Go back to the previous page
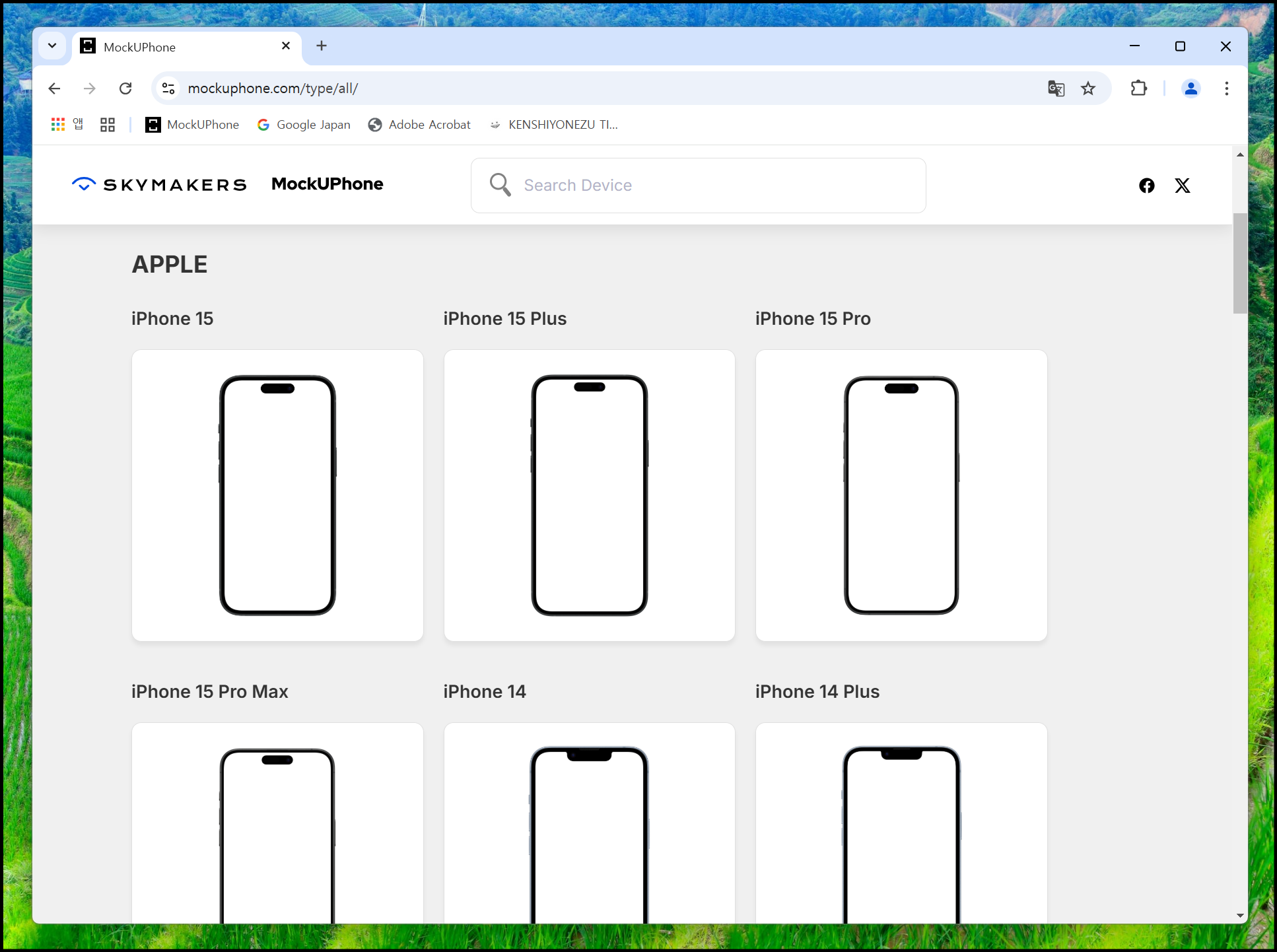 [55, 88]
